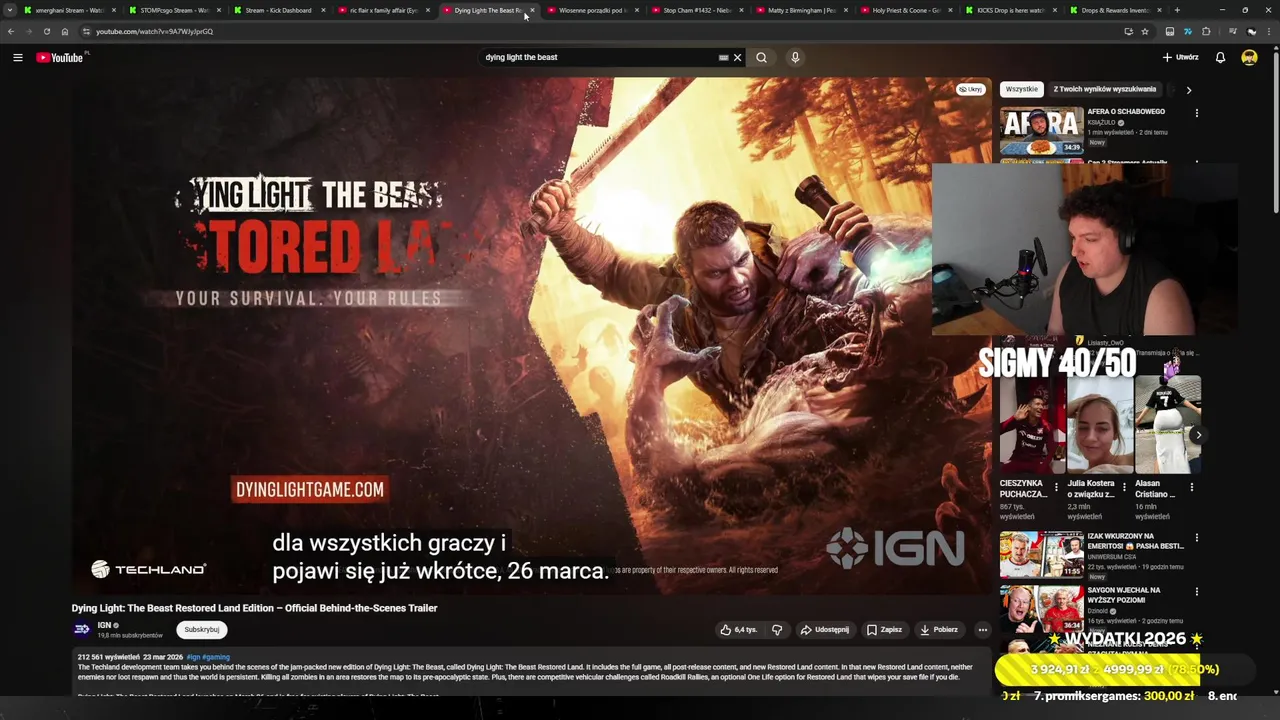This screenshot has height=720, width=1280.
Task: Open options menu for AFERA O SCHABOWEGO
Action: tap(1196, 113)
